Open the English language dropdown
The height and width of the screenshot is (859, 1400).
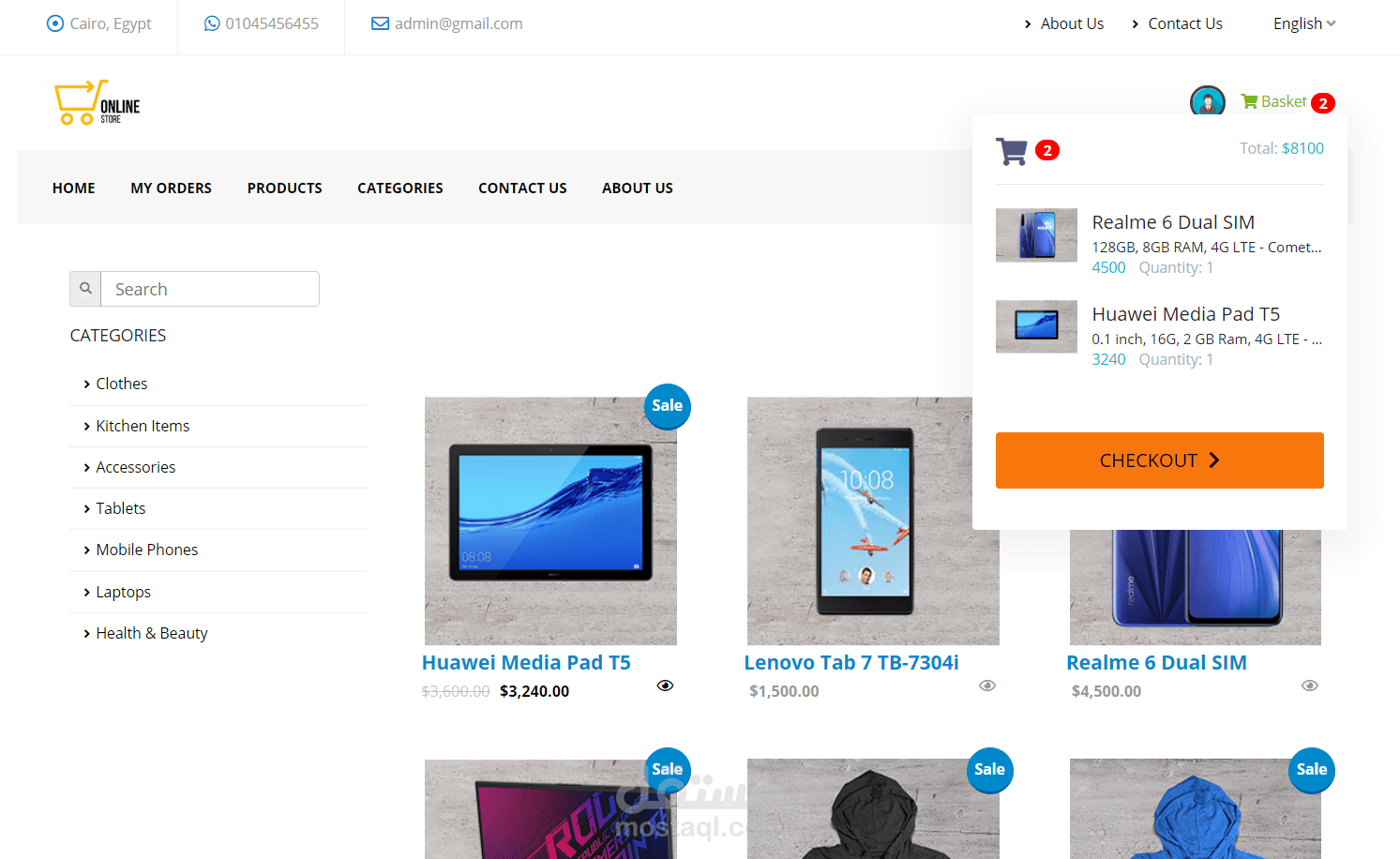tap(1303, 23)
